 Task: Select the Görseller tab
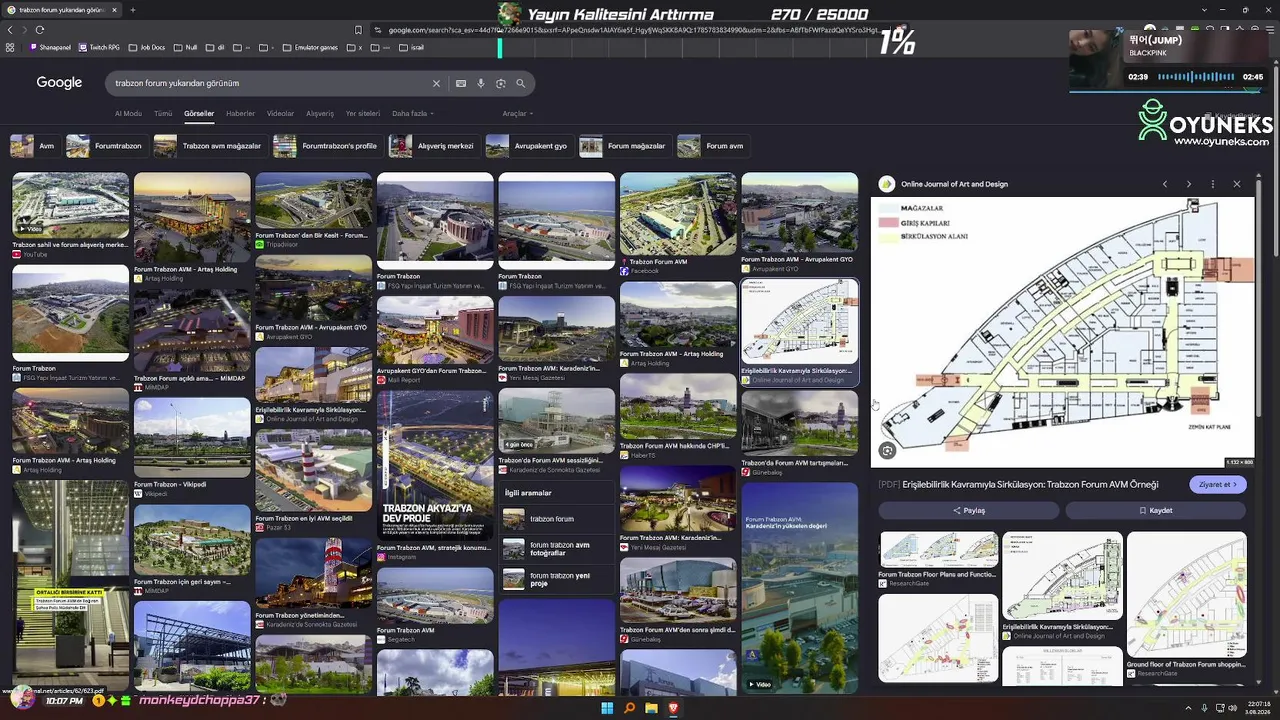click(199, 114)
